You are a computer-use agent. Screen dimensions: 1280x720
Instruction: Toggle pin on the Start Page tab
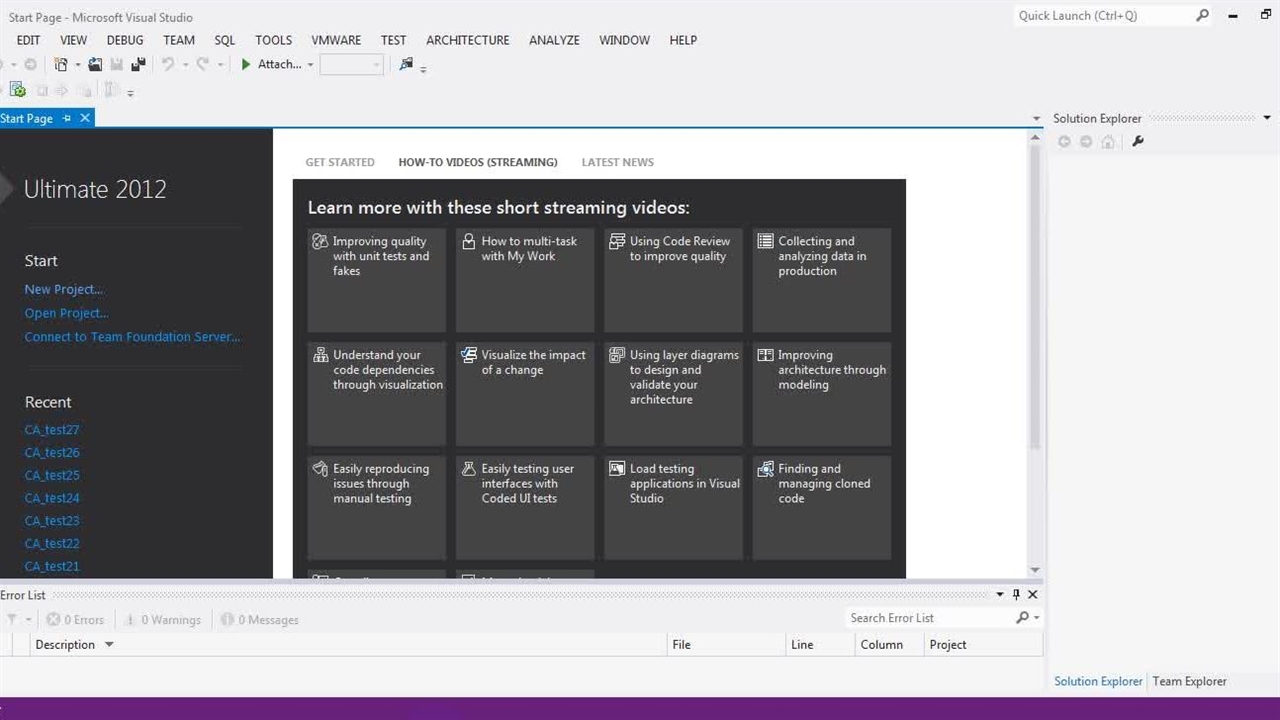pos(67,118)
